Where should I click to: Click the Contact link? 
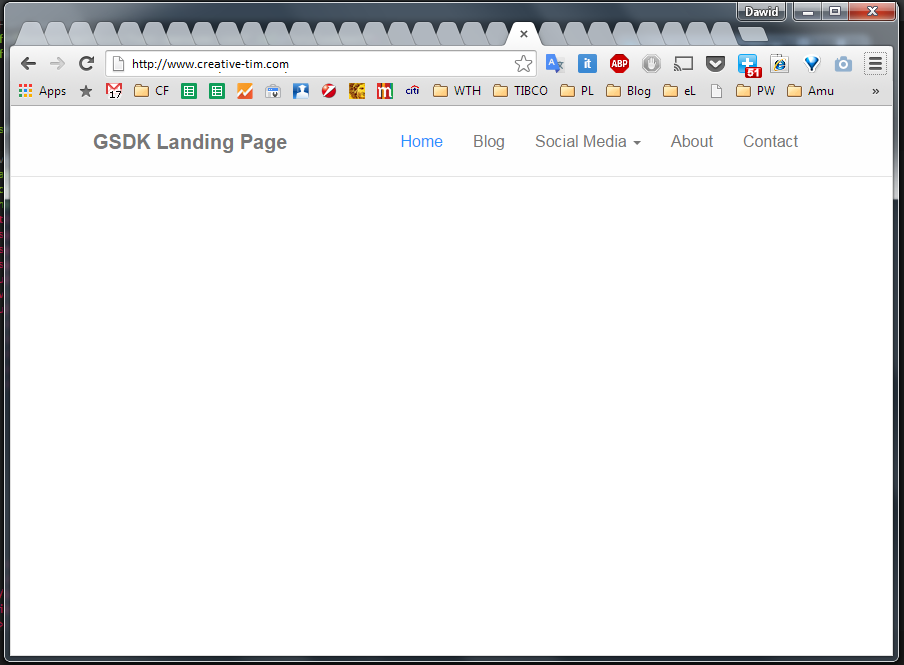(x=770, y=142)
